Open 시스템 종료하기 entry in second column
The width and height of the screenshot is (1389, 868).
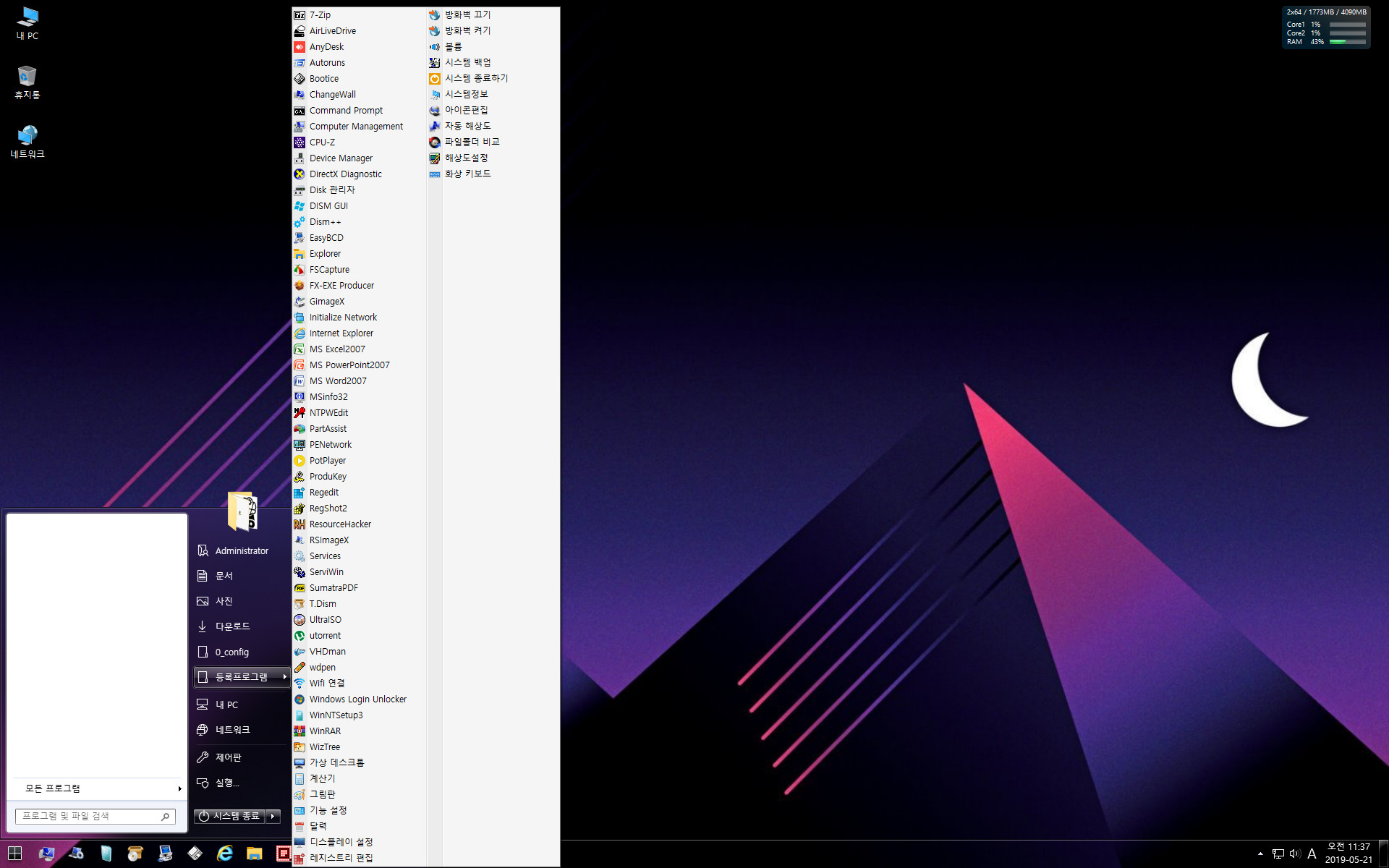[x=493, y=78]
